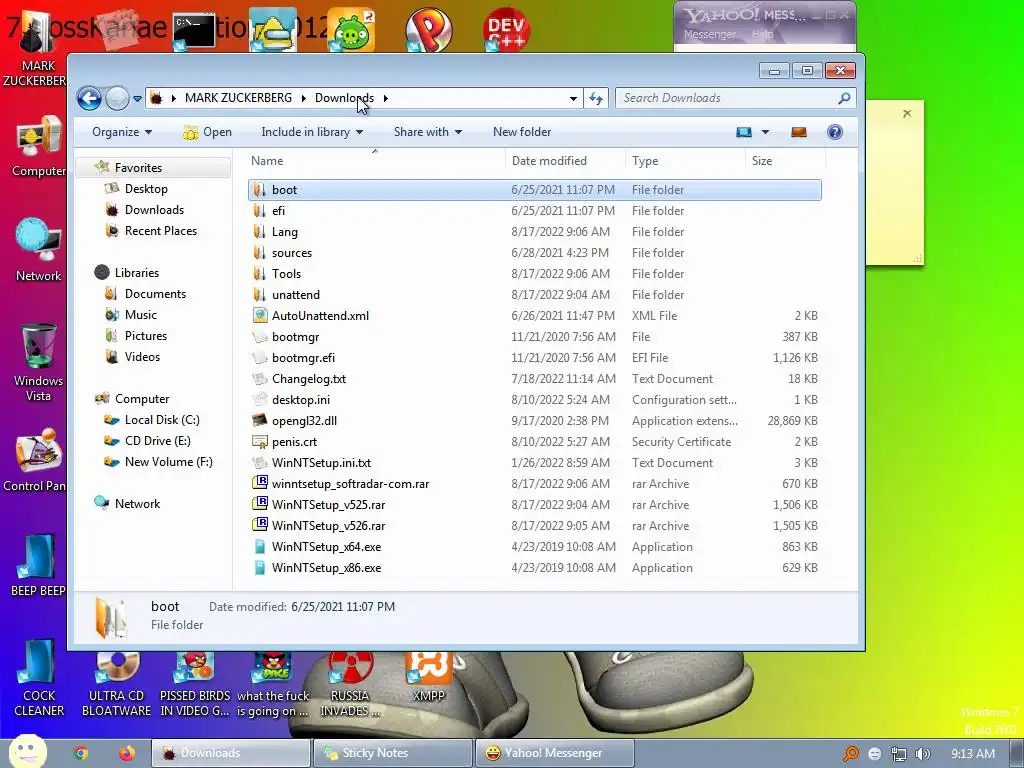This screenshot has height=768, width=1024.
Task: Click Open in the toolbar
Action: tap(208, 132)
